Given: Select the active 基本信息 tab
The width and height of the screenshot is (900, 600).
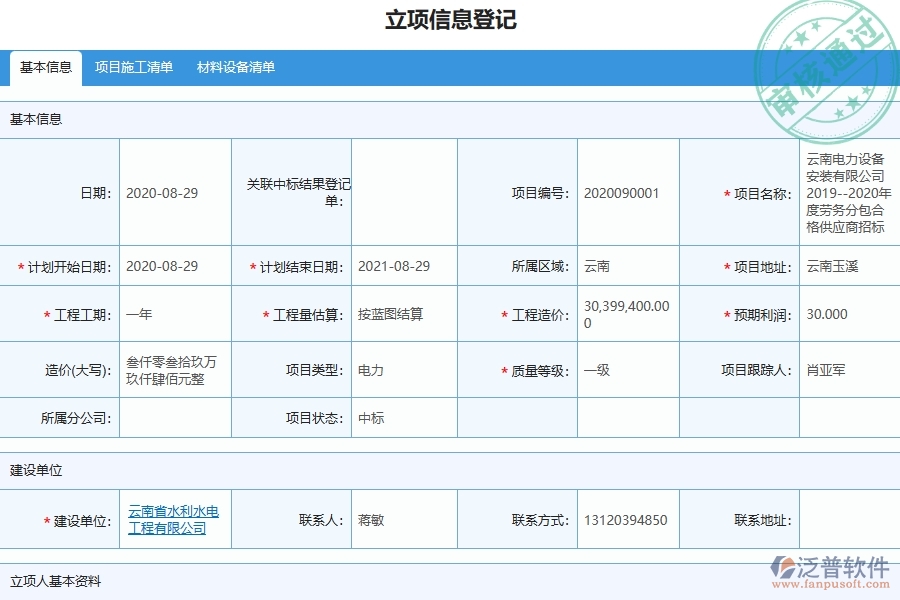Looking at the screenshot, I should coord(42,68).
